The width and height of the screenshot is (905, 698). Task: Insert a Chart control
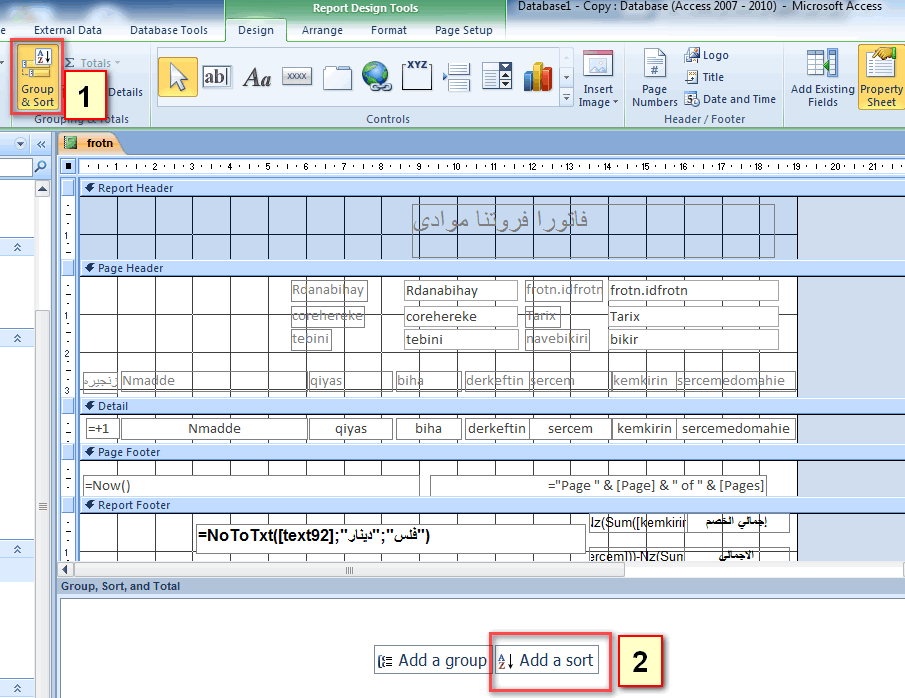tap(537, 77)
